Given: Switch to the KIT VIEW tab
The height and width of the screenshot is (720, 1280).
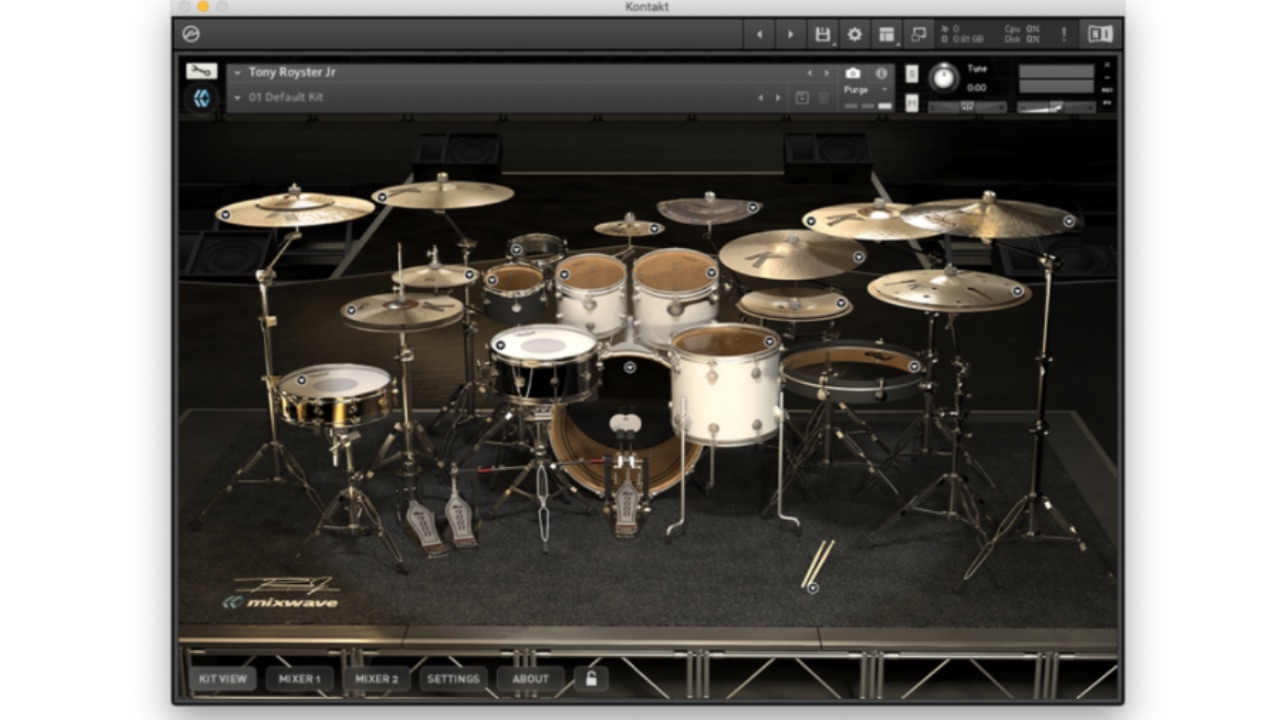Looking at the screenshot, I should pos(222,679).
